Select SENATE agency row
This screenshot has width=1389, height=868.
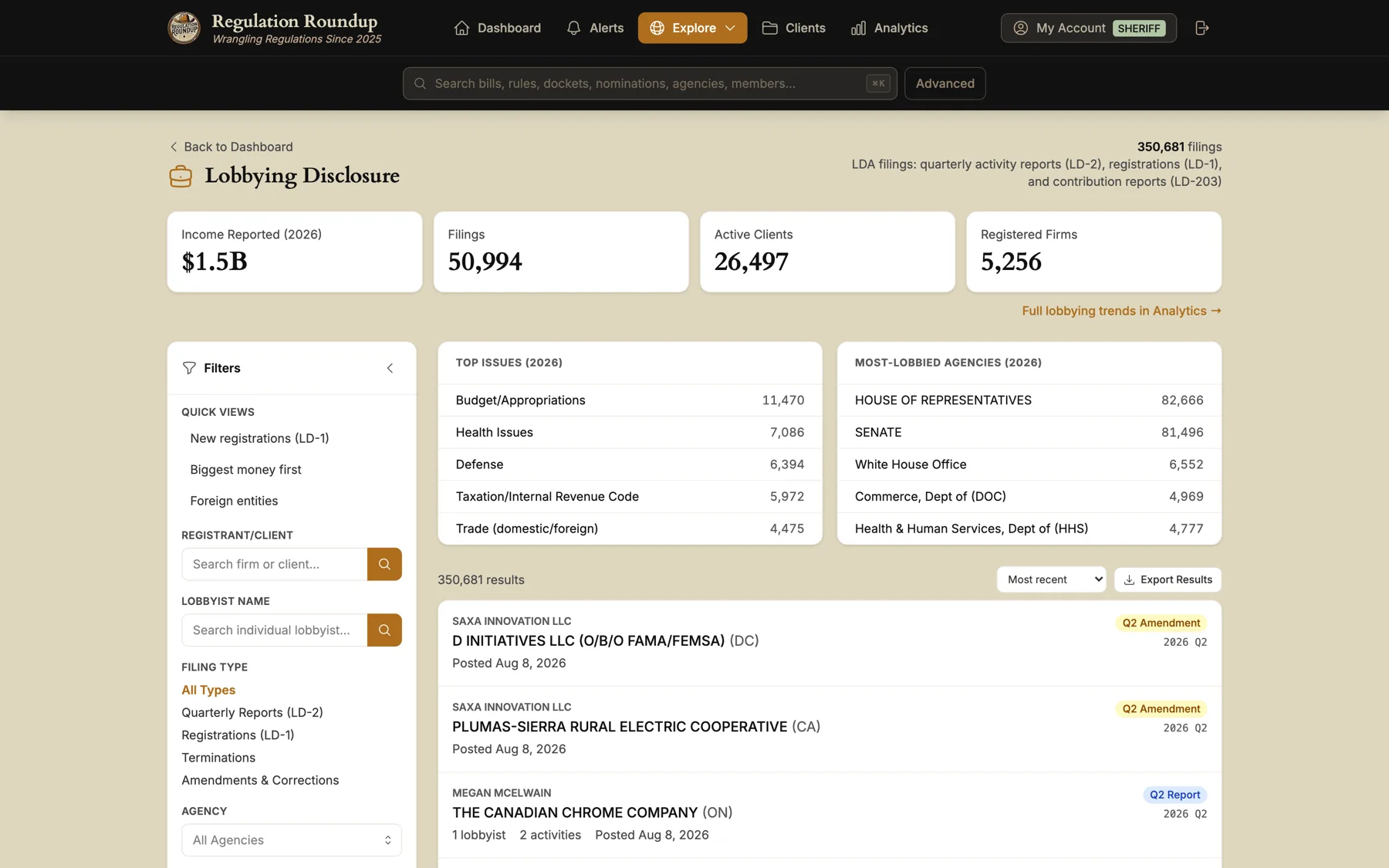coord(1029,433)
